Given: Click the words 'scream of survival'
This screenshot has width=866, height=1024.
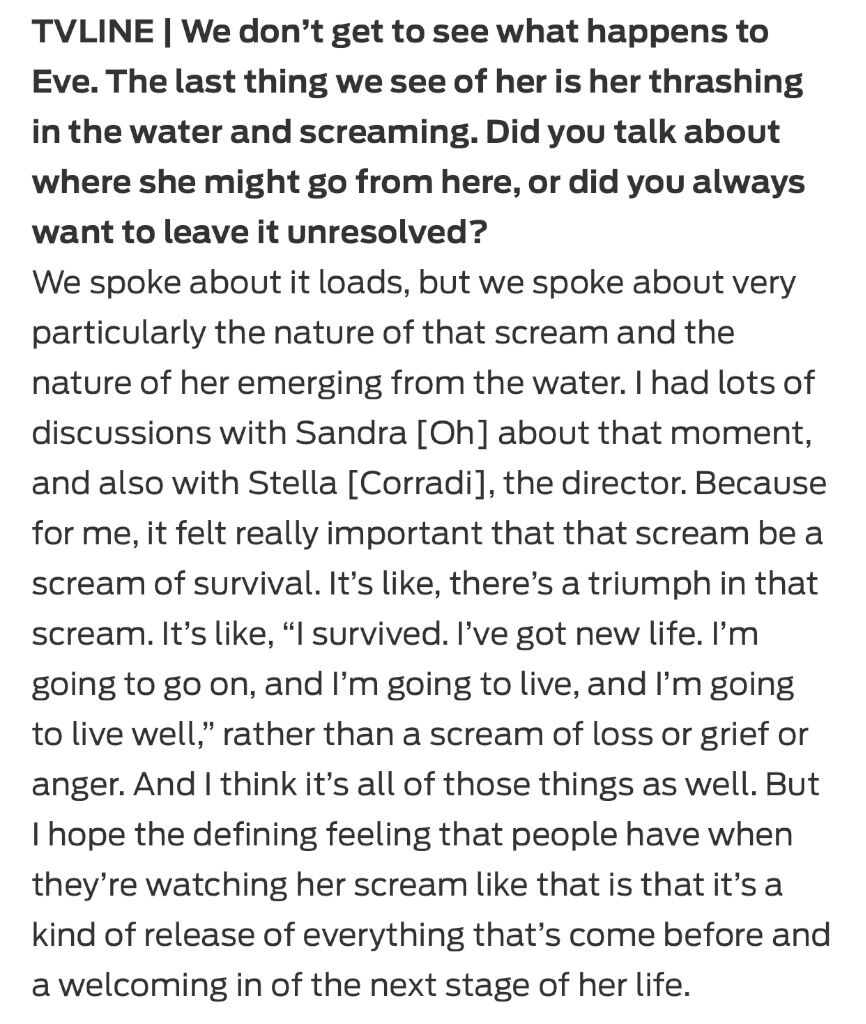Looking at the screenshot, I should click(172, 583).
